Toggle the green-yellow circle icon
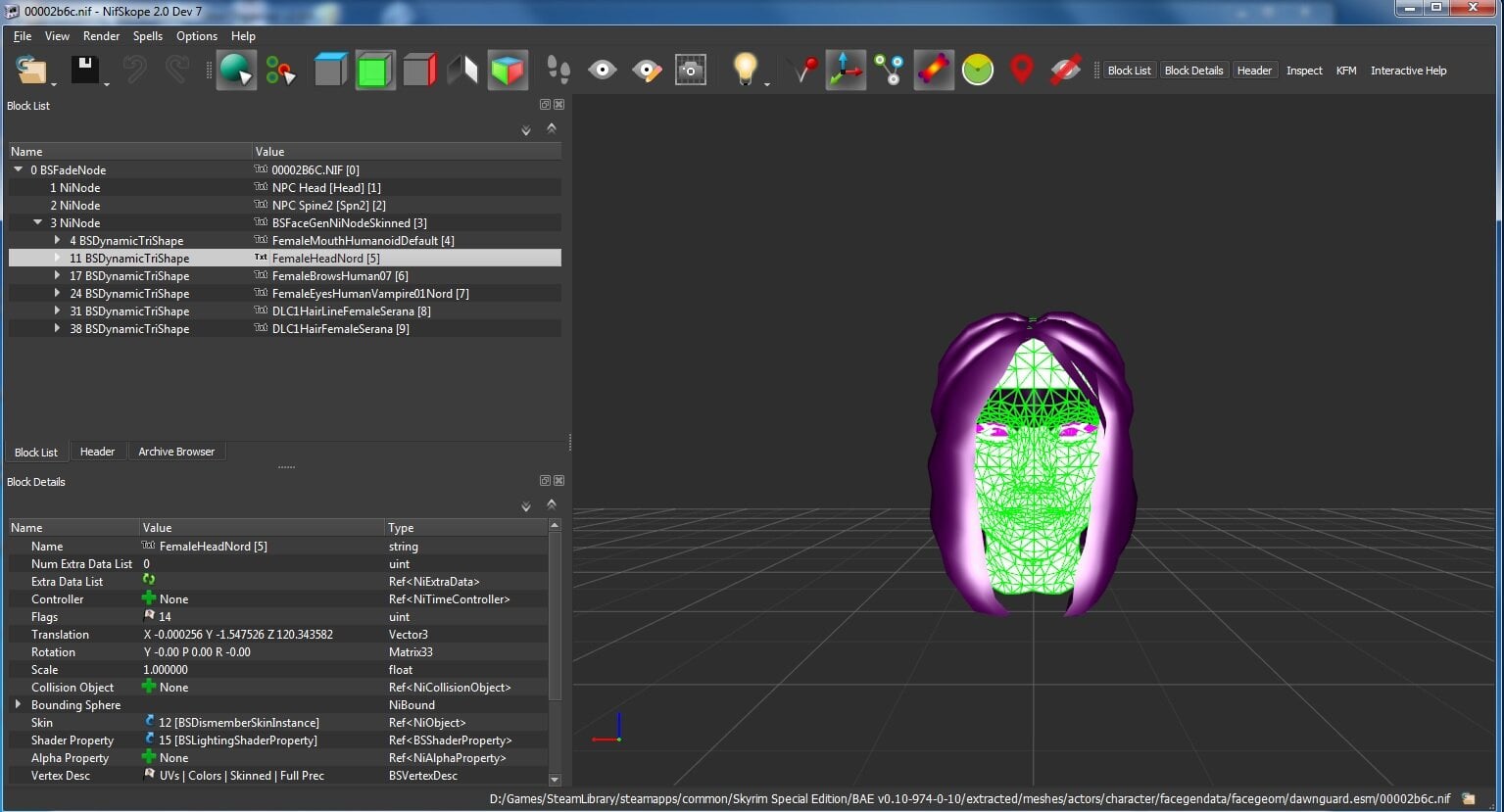The height and width of the screenshot is (812, 1504). tap(978, 71)
